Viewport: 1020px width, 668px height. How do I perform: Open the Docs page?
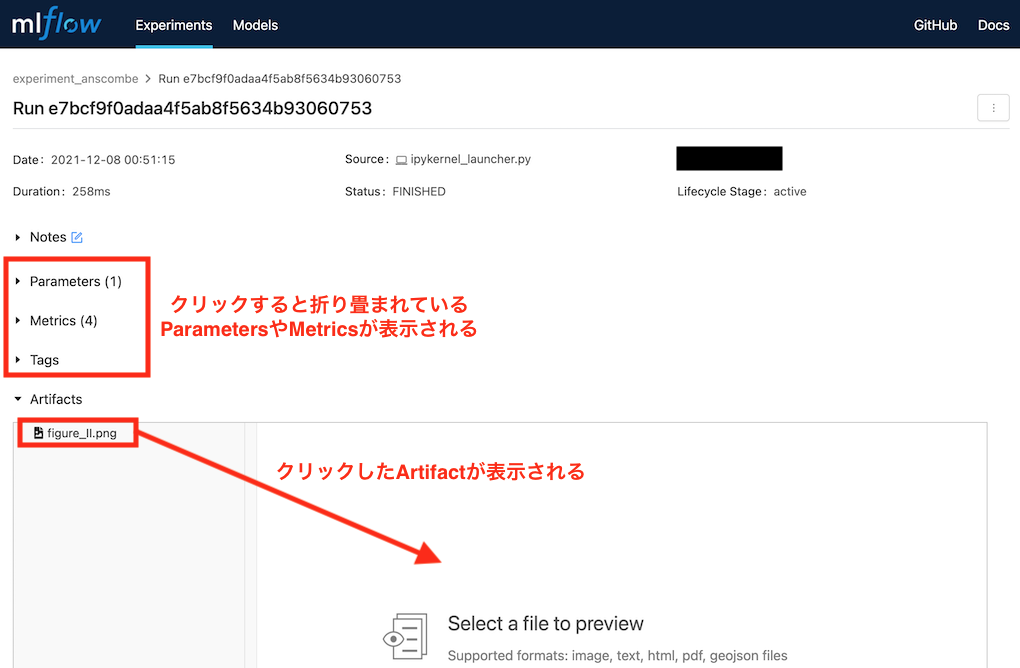tap(993, 25)
